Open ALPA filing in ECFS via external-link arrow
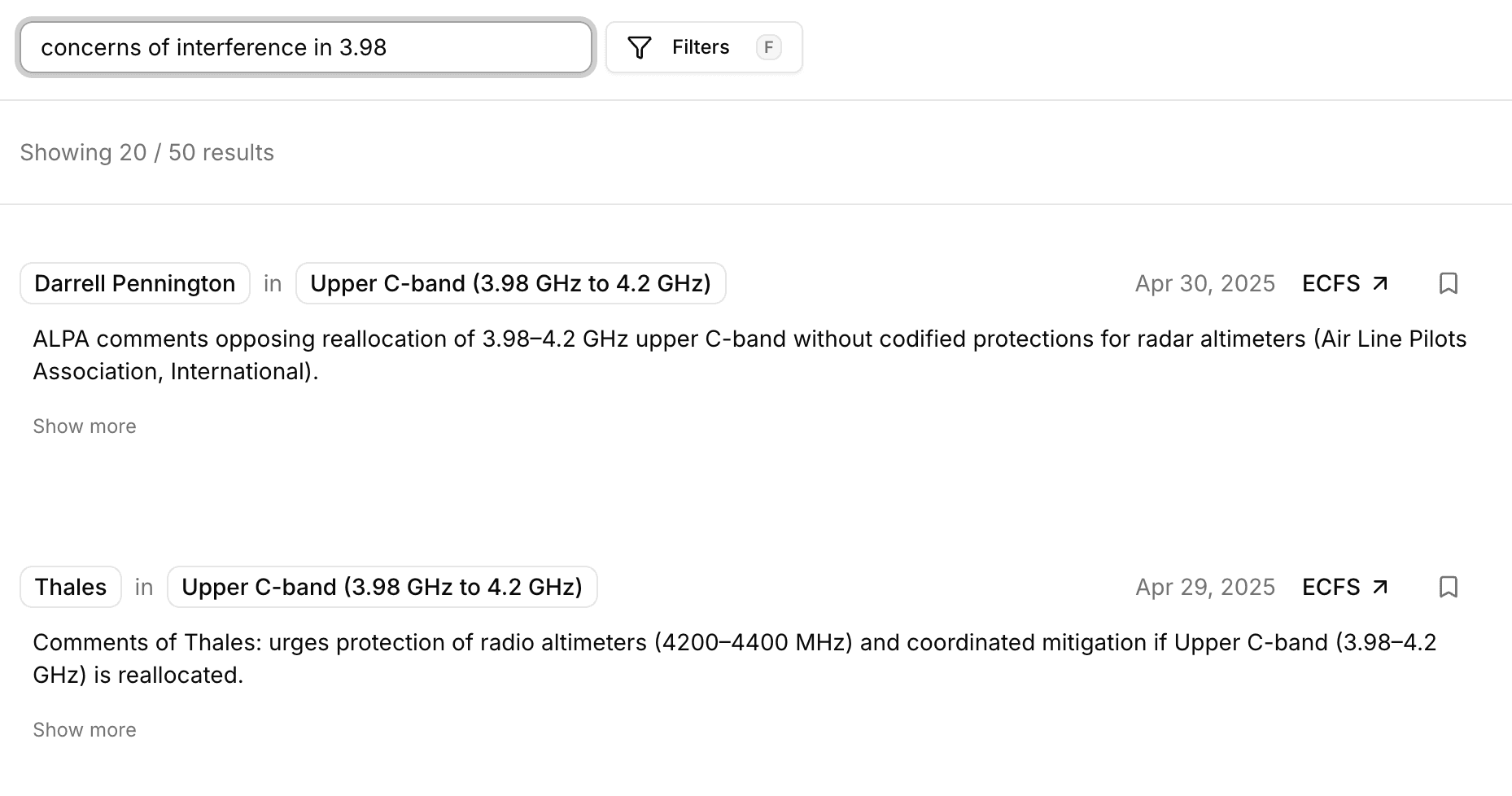This screenshot has height=796, width=1512. pyautogui.click(x=1381, y=283)
